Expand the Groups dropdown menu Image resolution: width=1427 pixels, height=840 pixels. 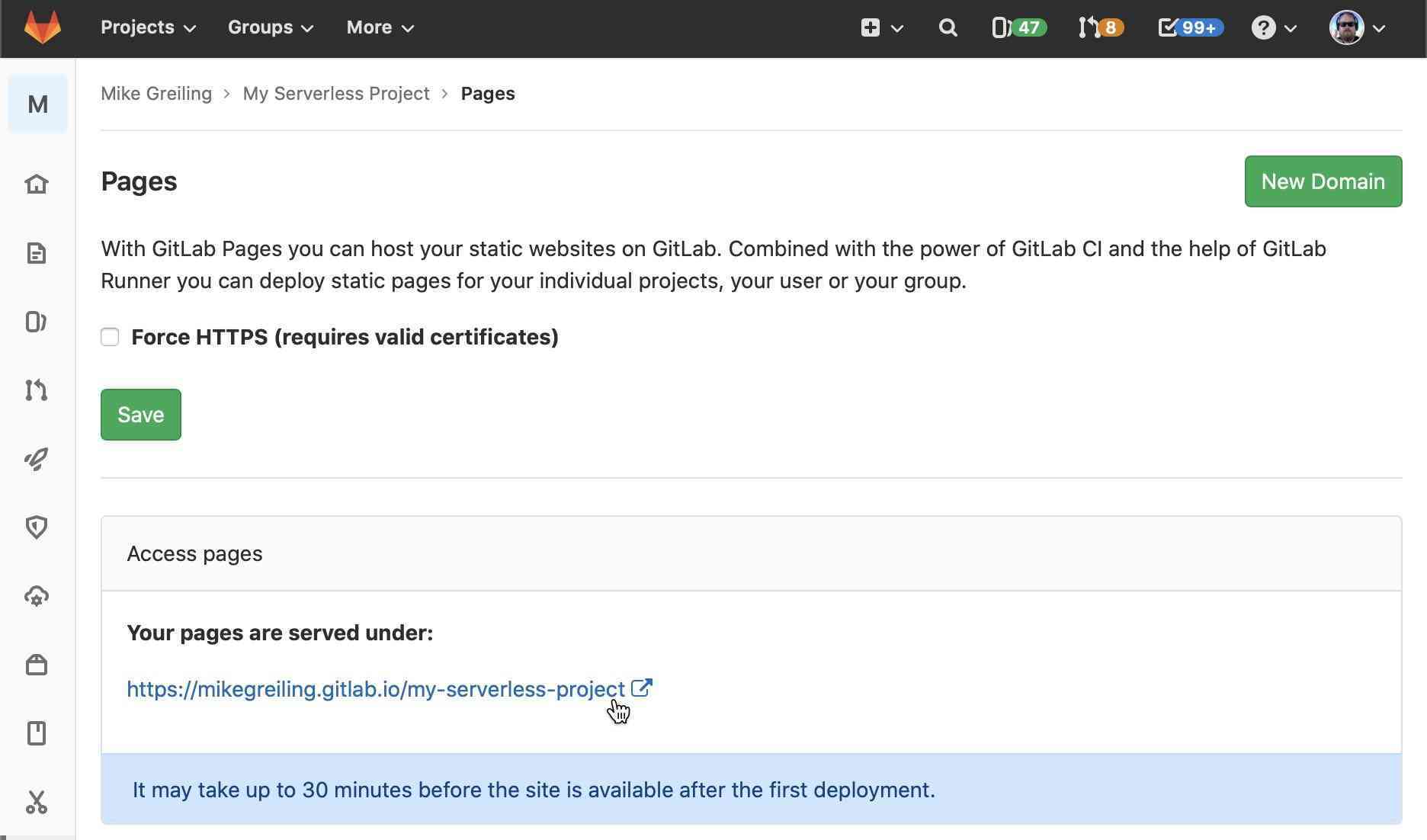[x=270, y=27]
